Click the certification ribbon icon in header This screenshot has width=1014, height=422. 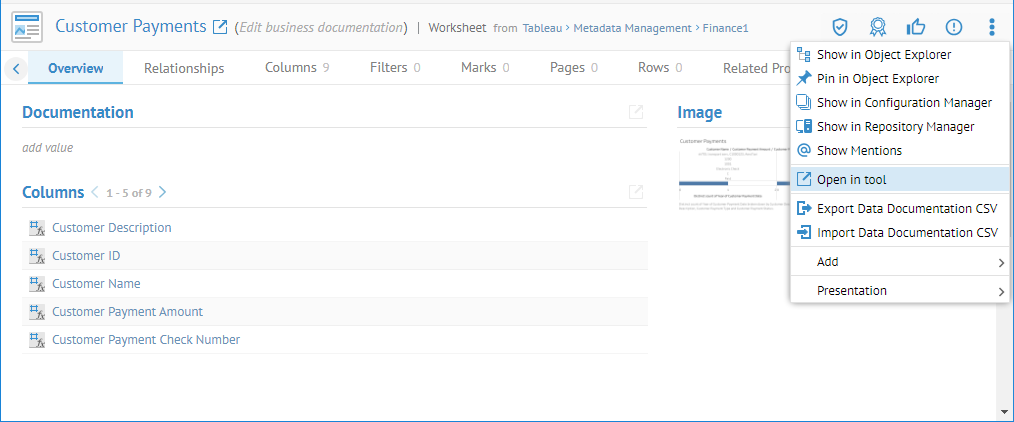coord(878,27)
